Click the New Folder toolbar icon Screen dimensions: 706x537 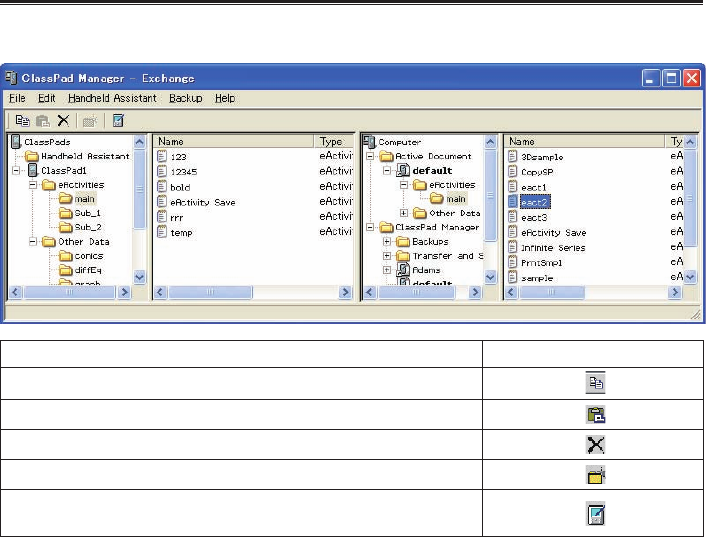[90, 121]
